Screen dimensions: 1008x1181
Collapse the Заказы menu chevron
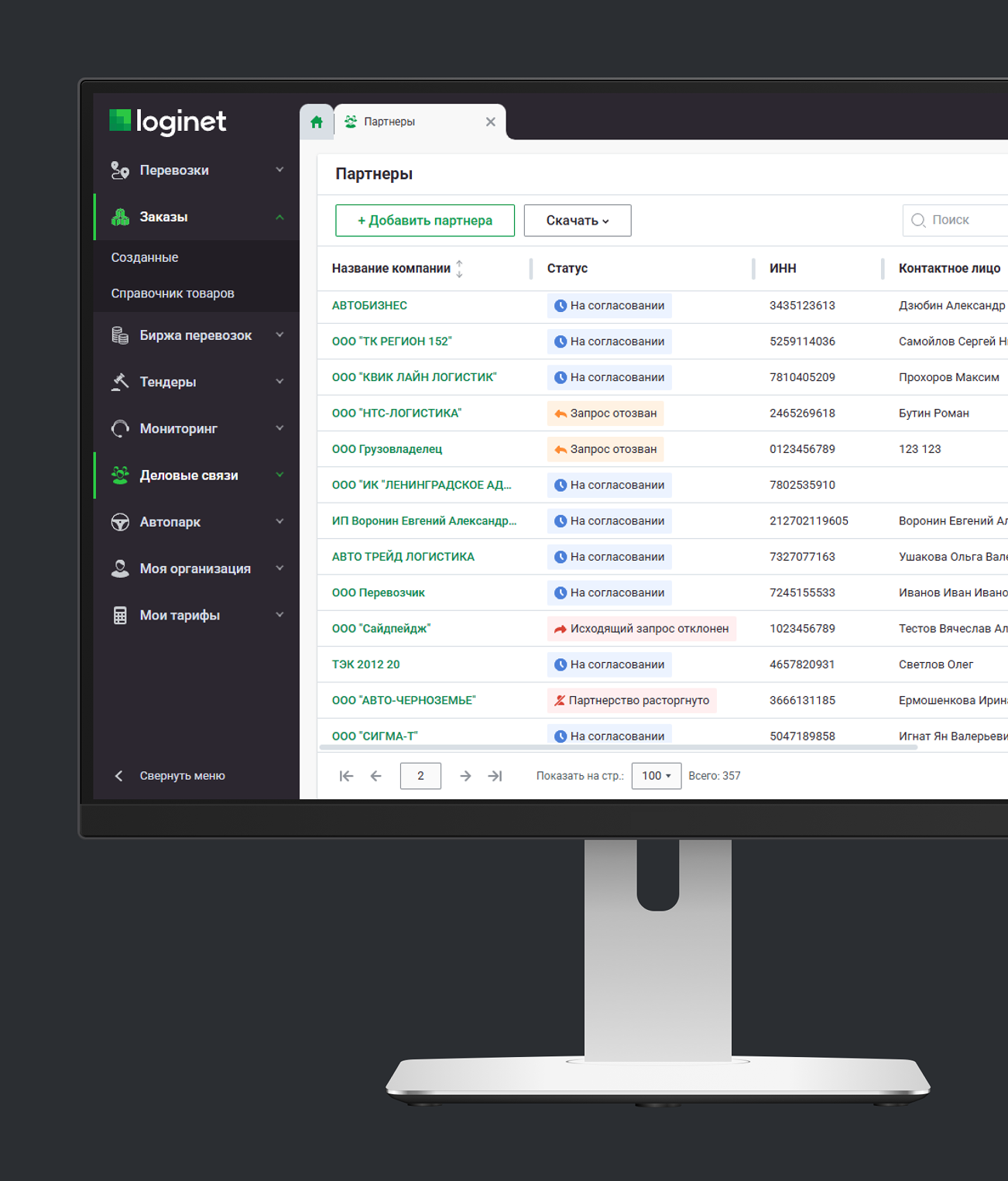click(x=279, y=217)
